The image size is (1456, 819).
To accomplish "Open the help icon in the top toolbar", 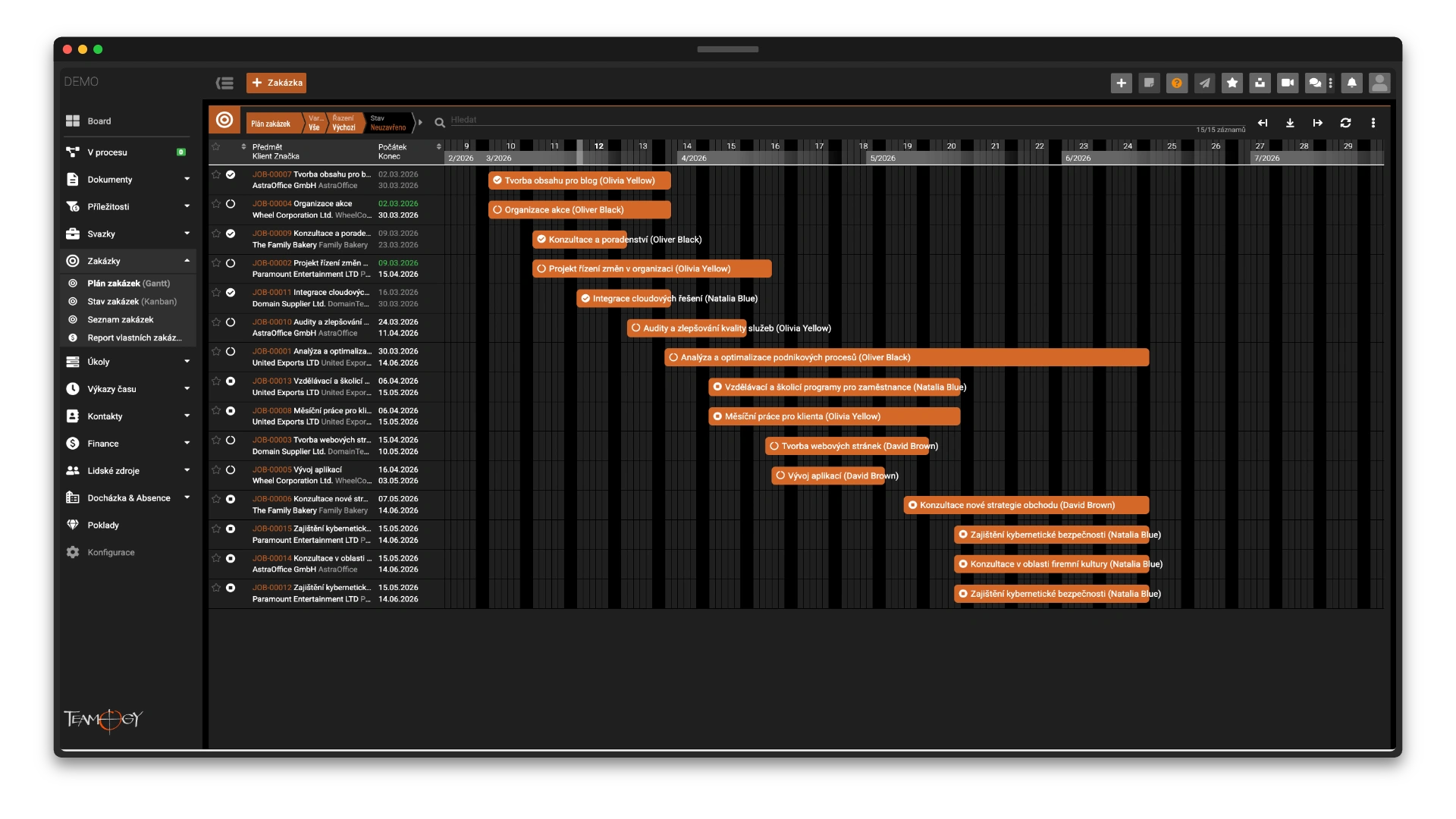I will coord(1177,83).
